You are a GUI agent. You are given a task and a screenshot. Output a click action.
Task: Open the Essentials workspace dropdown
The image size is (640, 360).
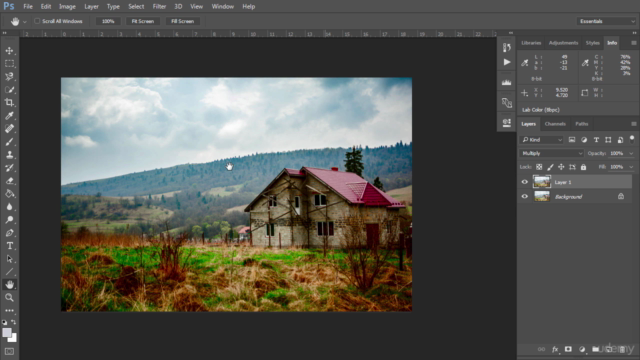tap(607, 21)
